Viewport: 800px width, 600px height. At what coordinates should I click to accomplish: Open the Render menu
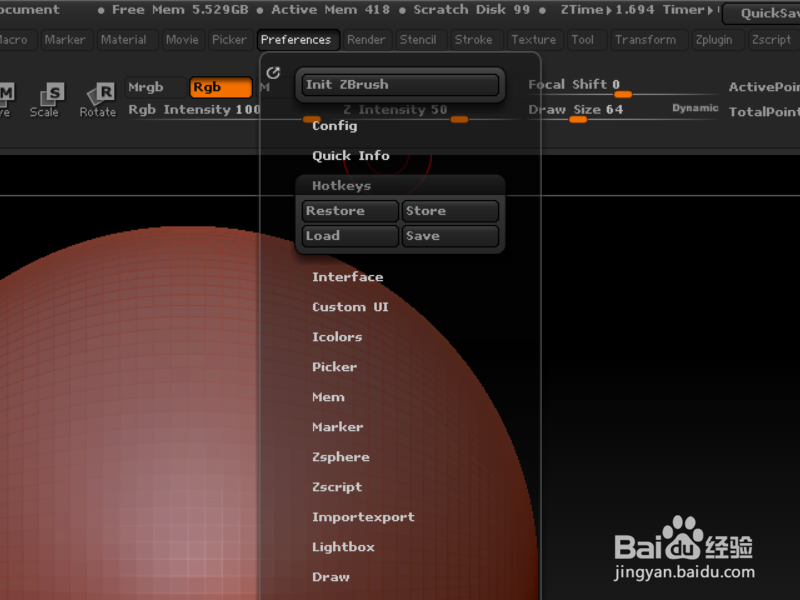point(366,40)
